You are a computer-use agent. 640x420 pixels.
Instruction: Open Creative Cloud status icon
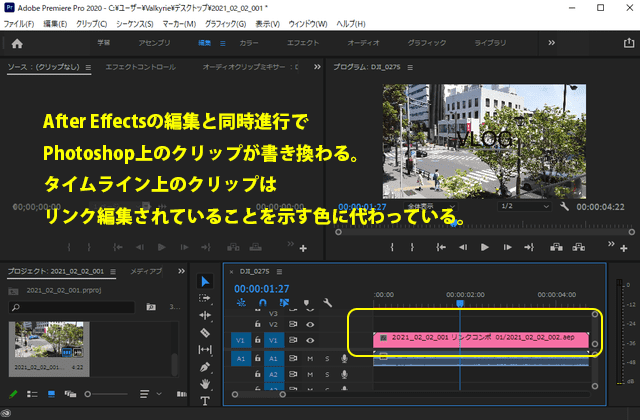(x=6, y=413)
